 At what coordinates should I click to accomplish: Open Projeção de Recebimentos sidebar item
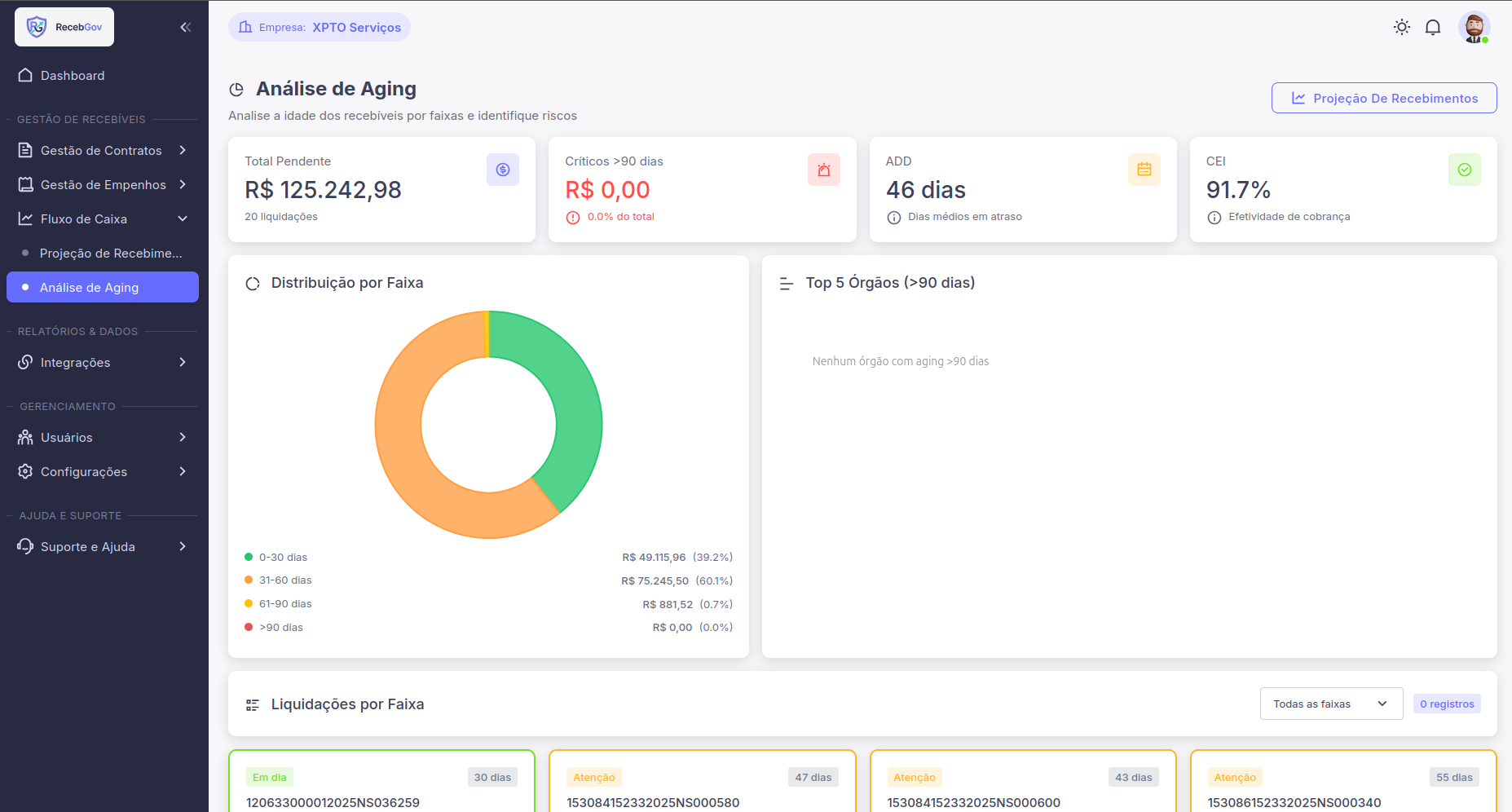click(x=110, y=253)
